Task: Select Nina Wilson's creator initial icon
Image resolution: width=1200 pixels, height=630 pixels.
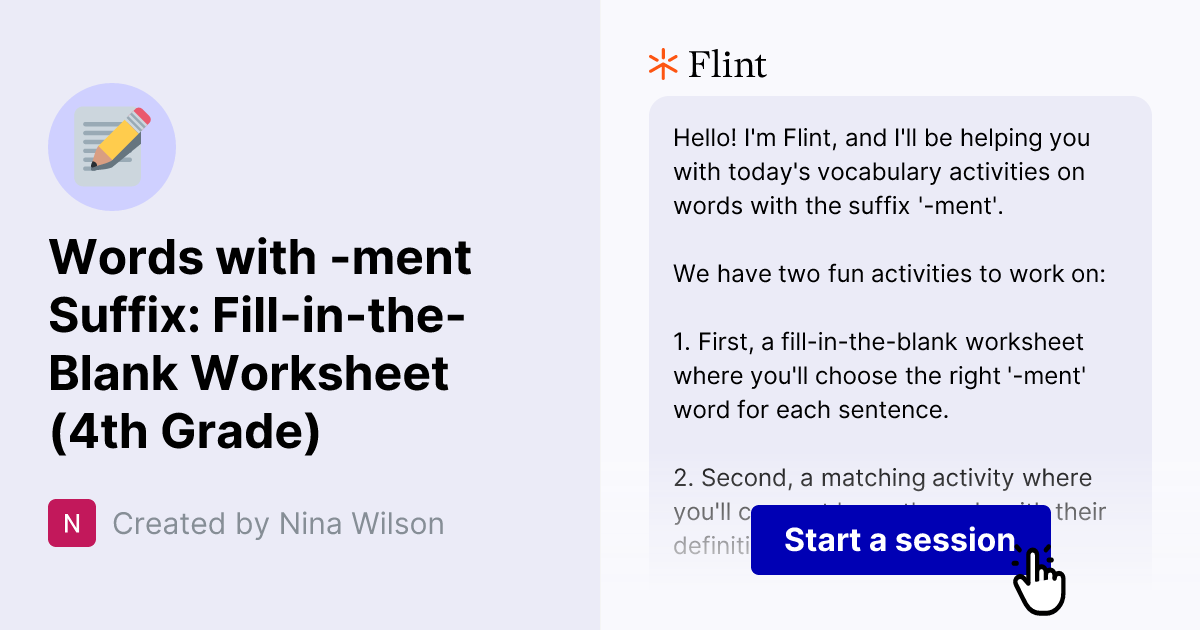Action: 71,523
